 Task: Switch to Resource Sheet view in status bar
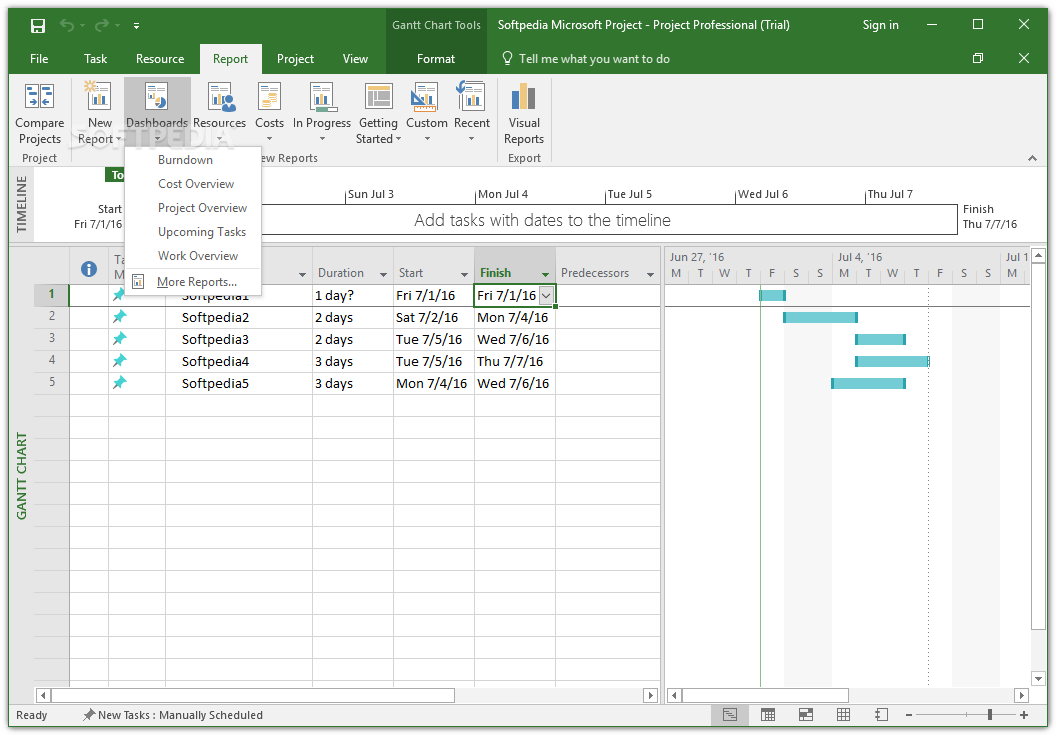[x=843, y=715]
